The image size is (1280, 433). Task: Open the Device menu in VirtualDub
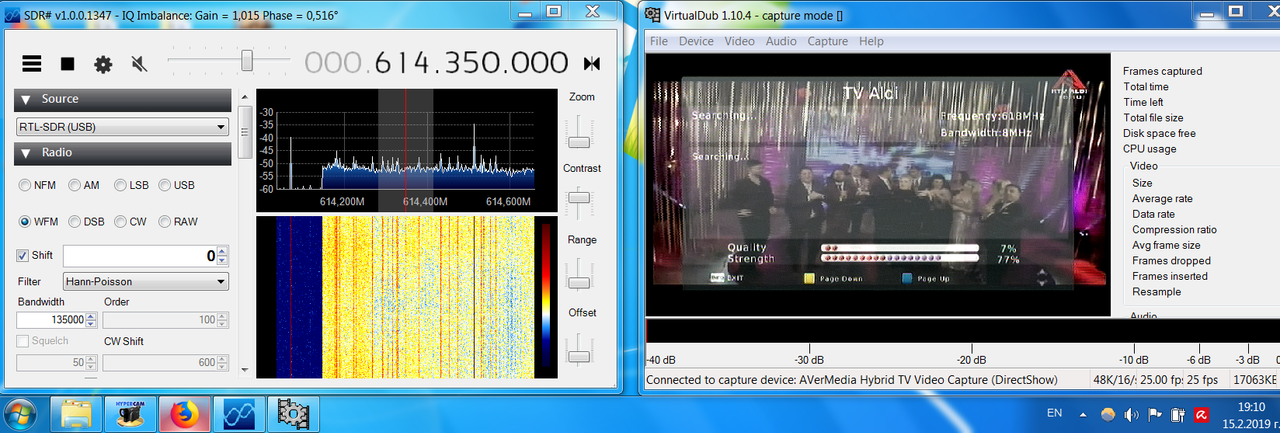click(x=696, y=41)
